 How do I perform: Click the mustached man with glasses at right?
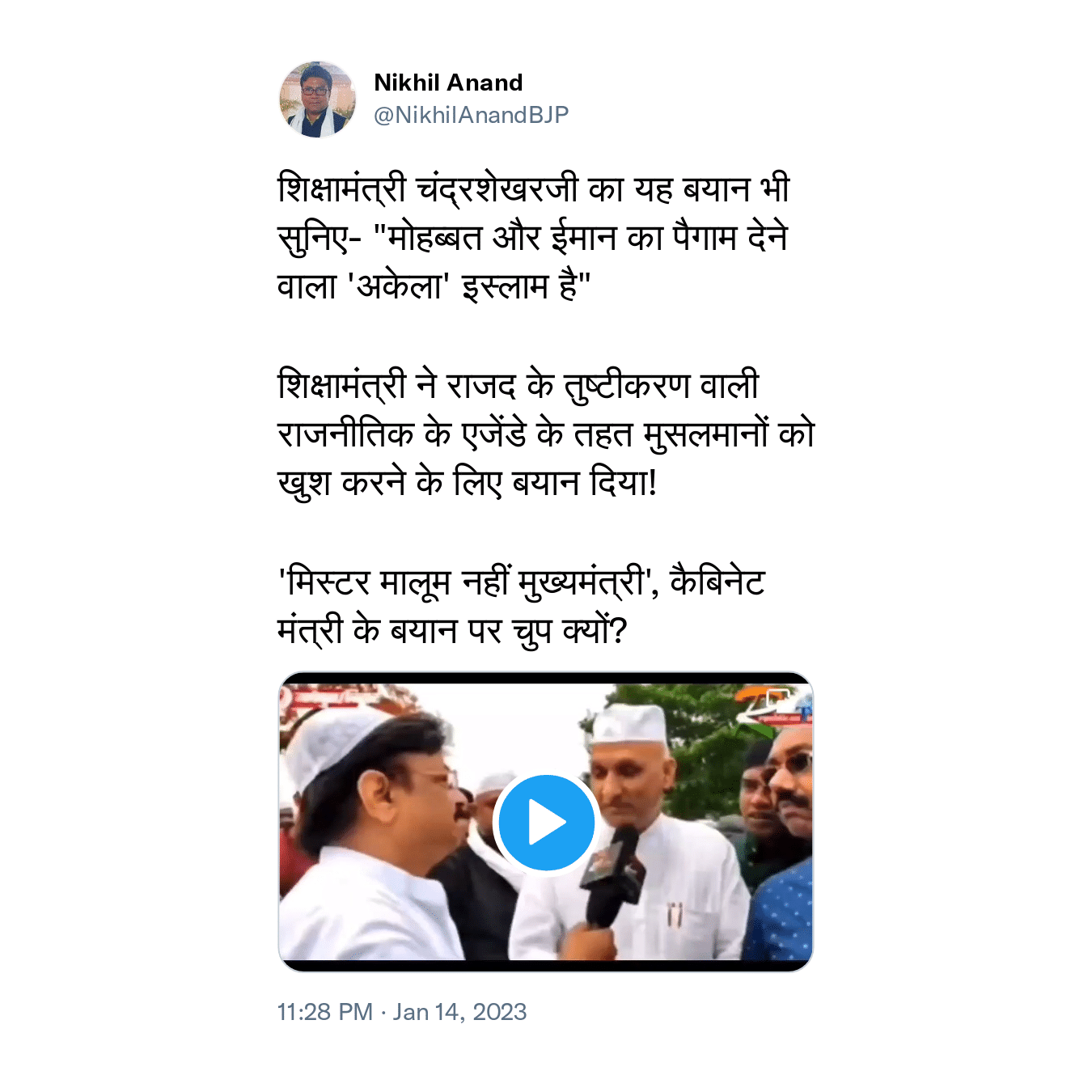[789, 789]
